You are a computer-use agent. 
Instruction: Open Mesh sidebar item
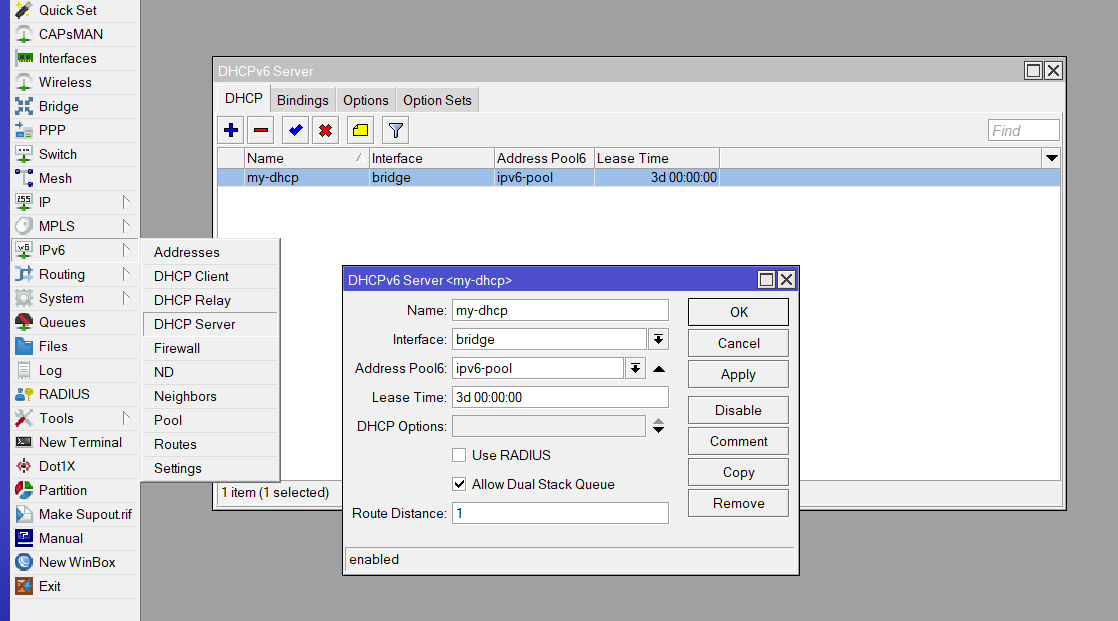click(x=75, y=178)
